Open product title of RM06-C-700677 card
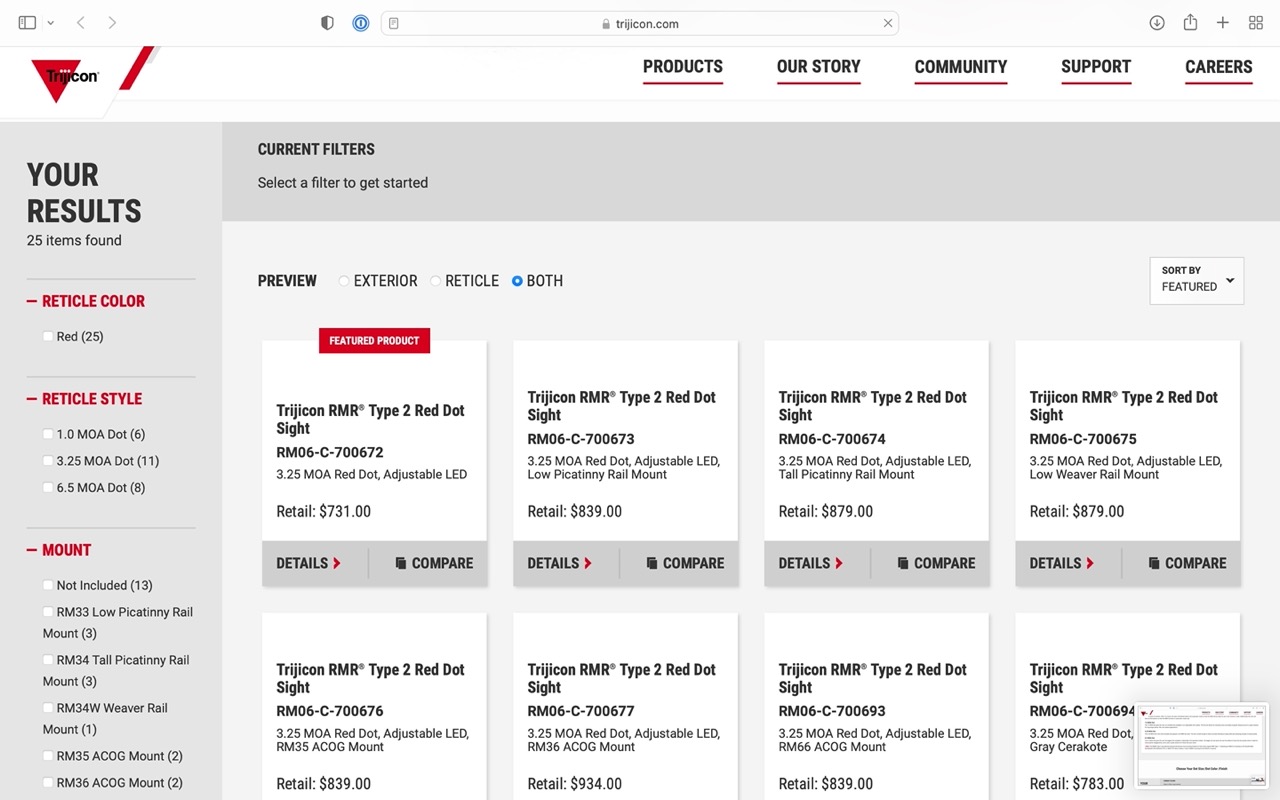This screenshot has height=800, width=1280. [622, 678]
